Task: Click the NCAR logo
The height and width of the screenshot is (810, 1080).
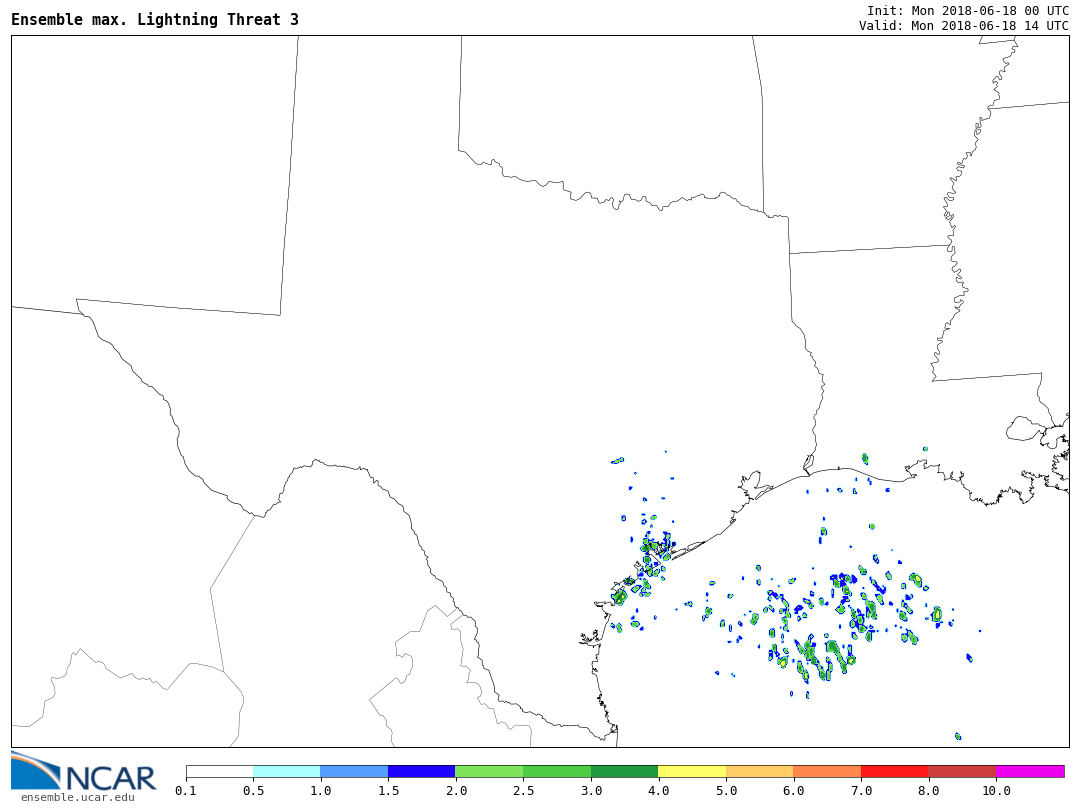Action: (x=83, y=771)
